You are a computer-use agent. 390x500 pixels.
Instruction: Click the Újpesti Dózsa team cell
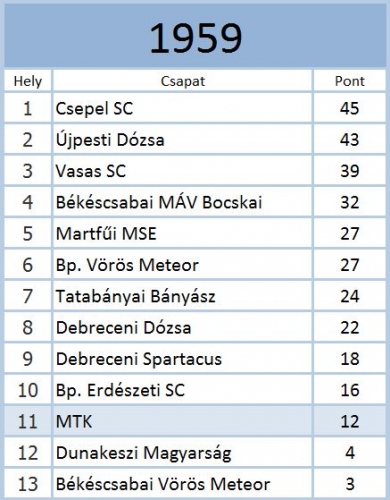(182, 139)
